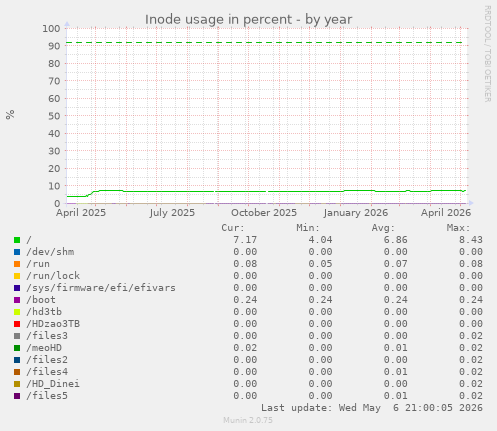The width and height of the screenshot is (497, 431).
Task: Click the 50 tick on the y-axis
Action: coord(54,116)
